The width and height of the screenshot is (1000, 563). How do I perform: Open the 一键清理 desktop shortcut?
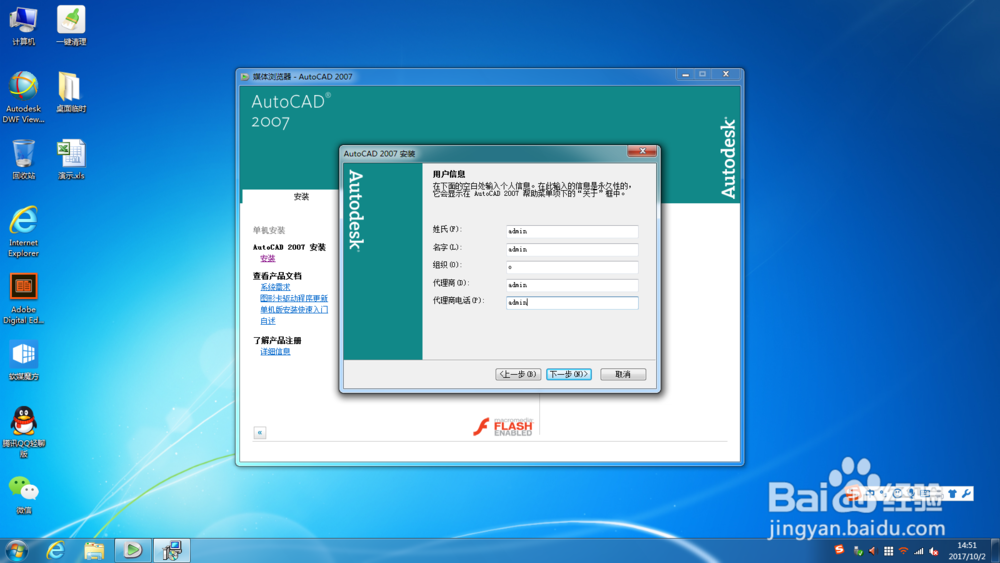71,26
